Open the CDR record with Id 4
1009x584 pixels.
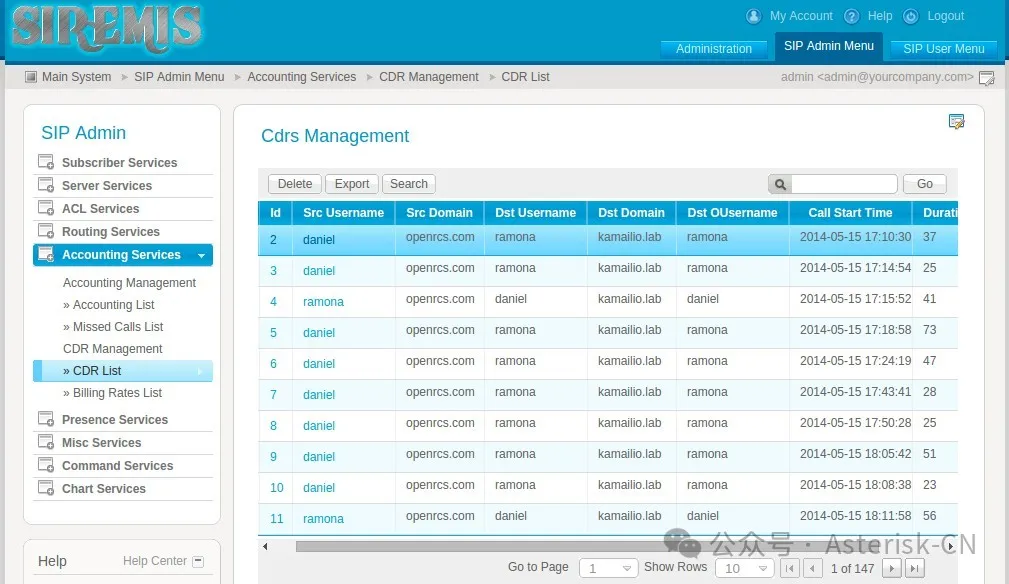[273, 302]
